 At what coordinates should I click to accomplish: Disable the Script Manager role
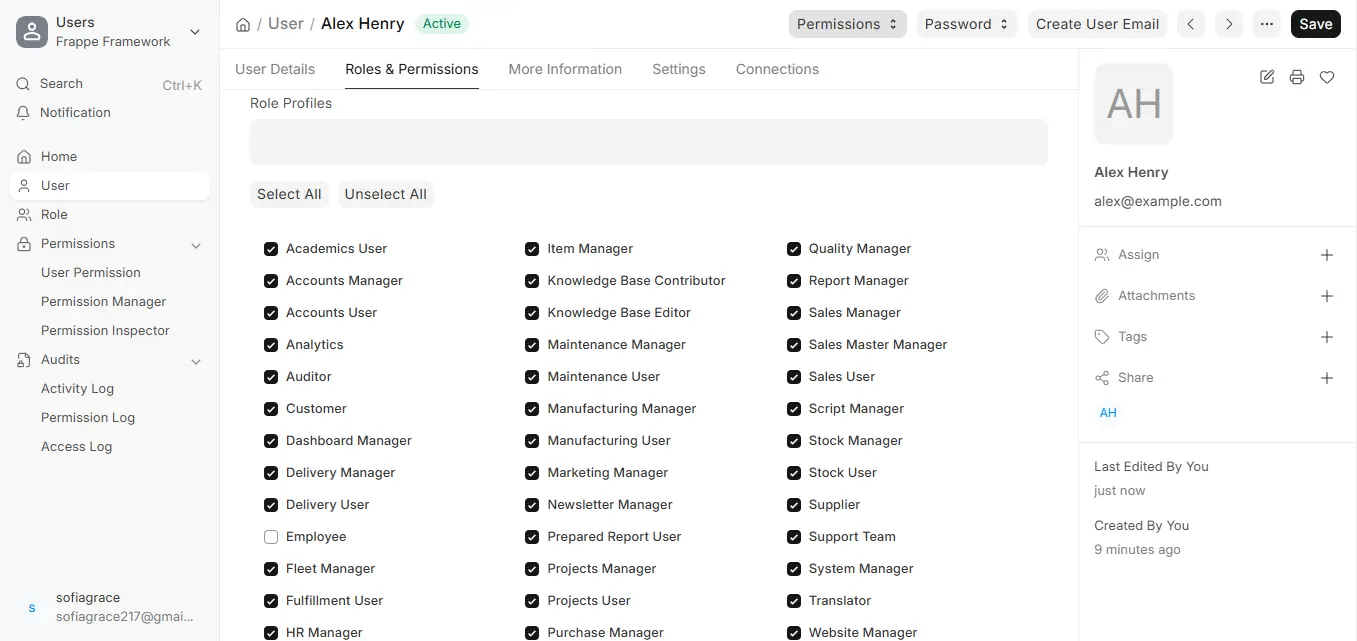pos(794,409)
